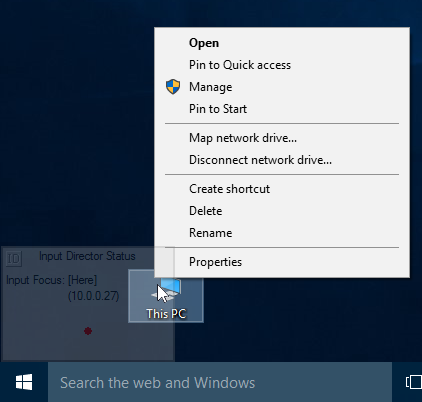This screenshot has height=402, width=422.
Task: Click the Input Director Status title
Action: tap(87, 256)
